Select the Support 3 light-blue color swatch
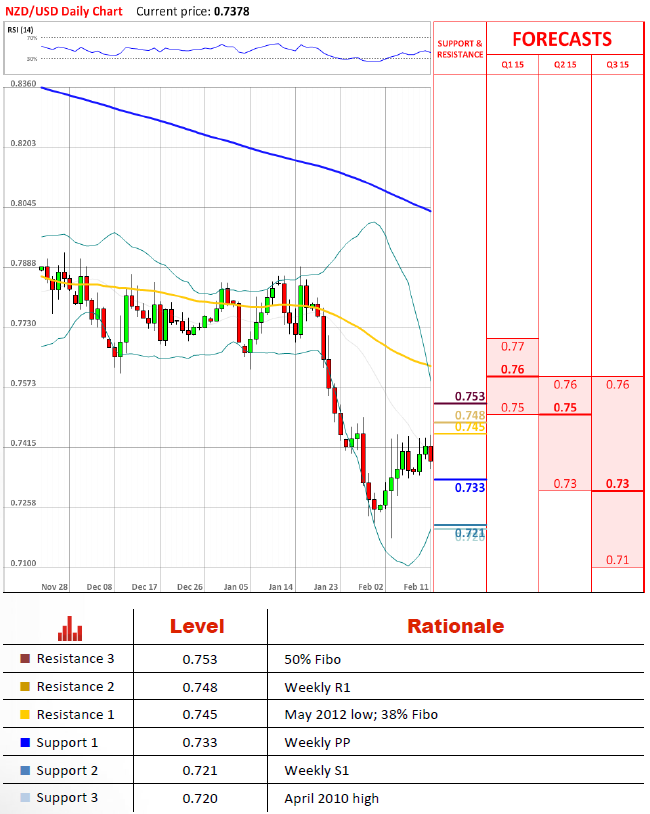650x814 pixels. pyautogui.click(x=25, y=798)
